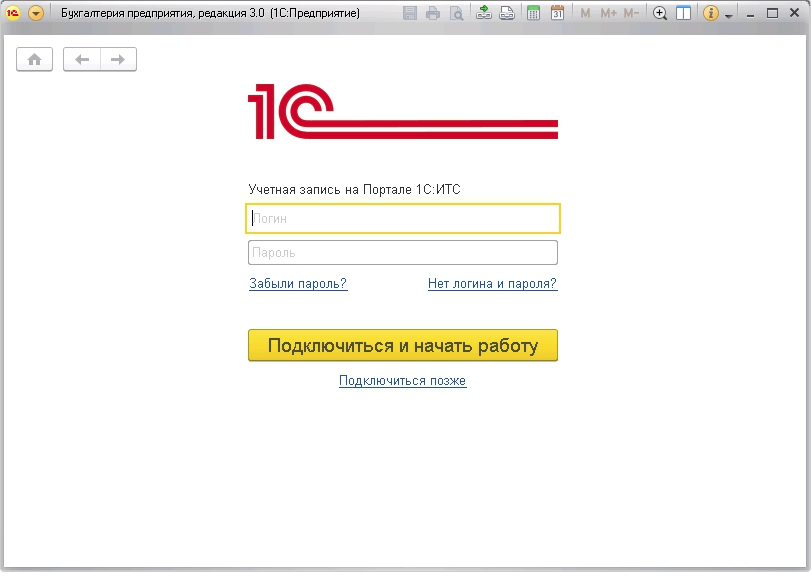Click the Home page icon
The height and width of the screenshot is (577, 812).
(34, 59)
